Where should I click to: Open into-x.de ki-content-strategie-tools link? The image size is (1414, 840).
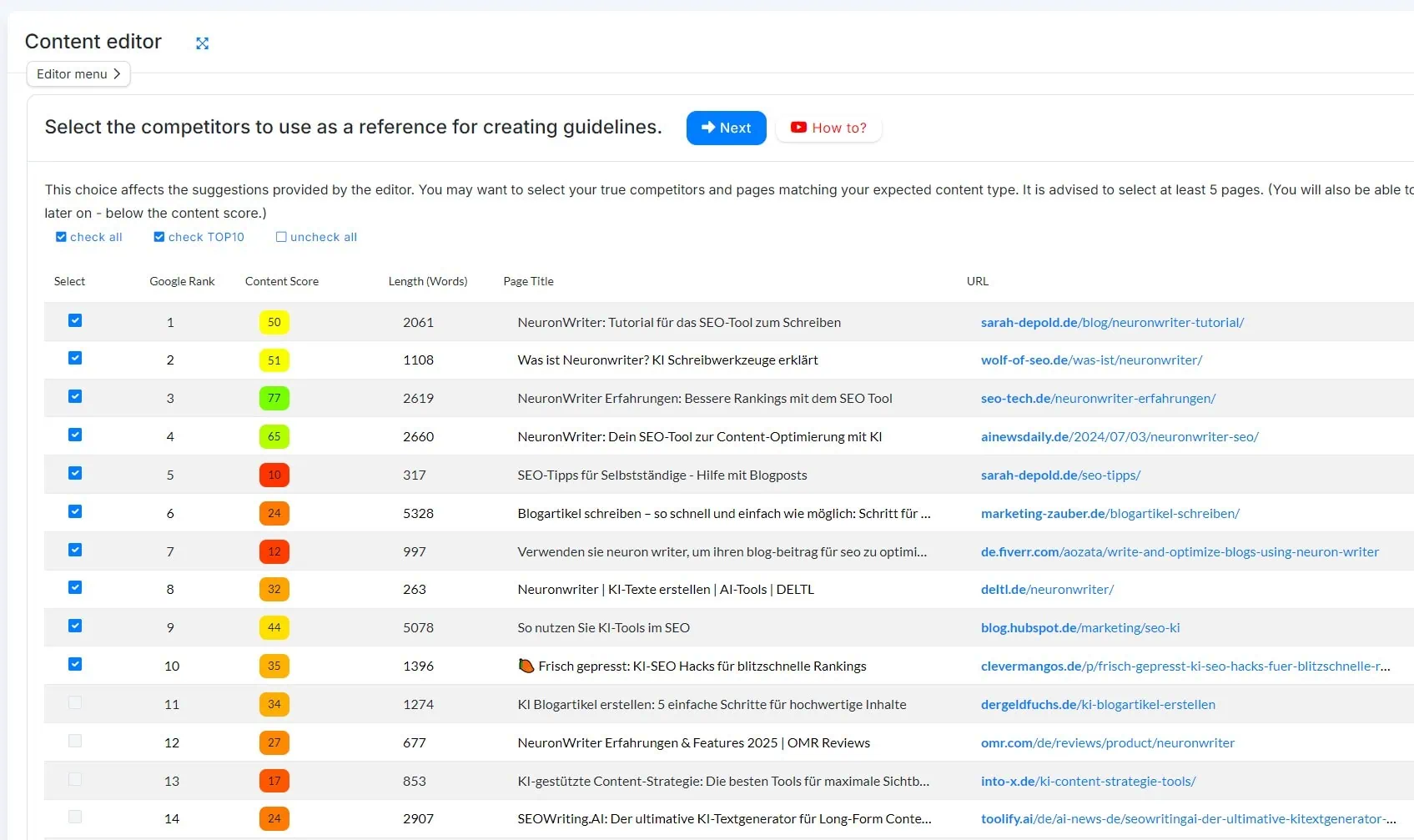tap(1088, 782)
